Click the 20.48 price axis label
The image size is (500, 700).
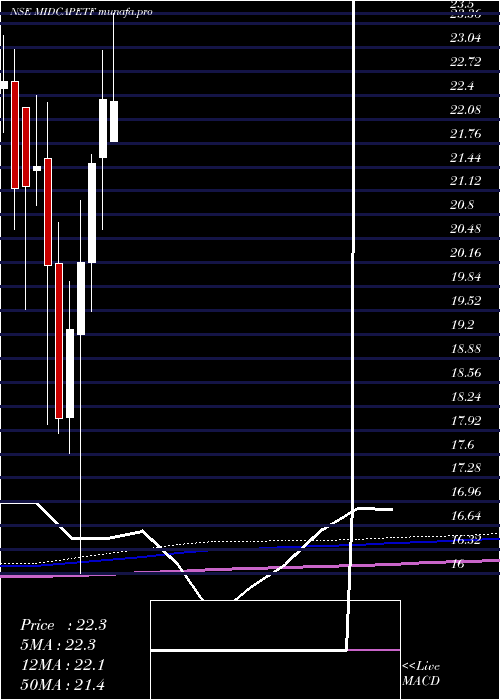click(466, 229)
